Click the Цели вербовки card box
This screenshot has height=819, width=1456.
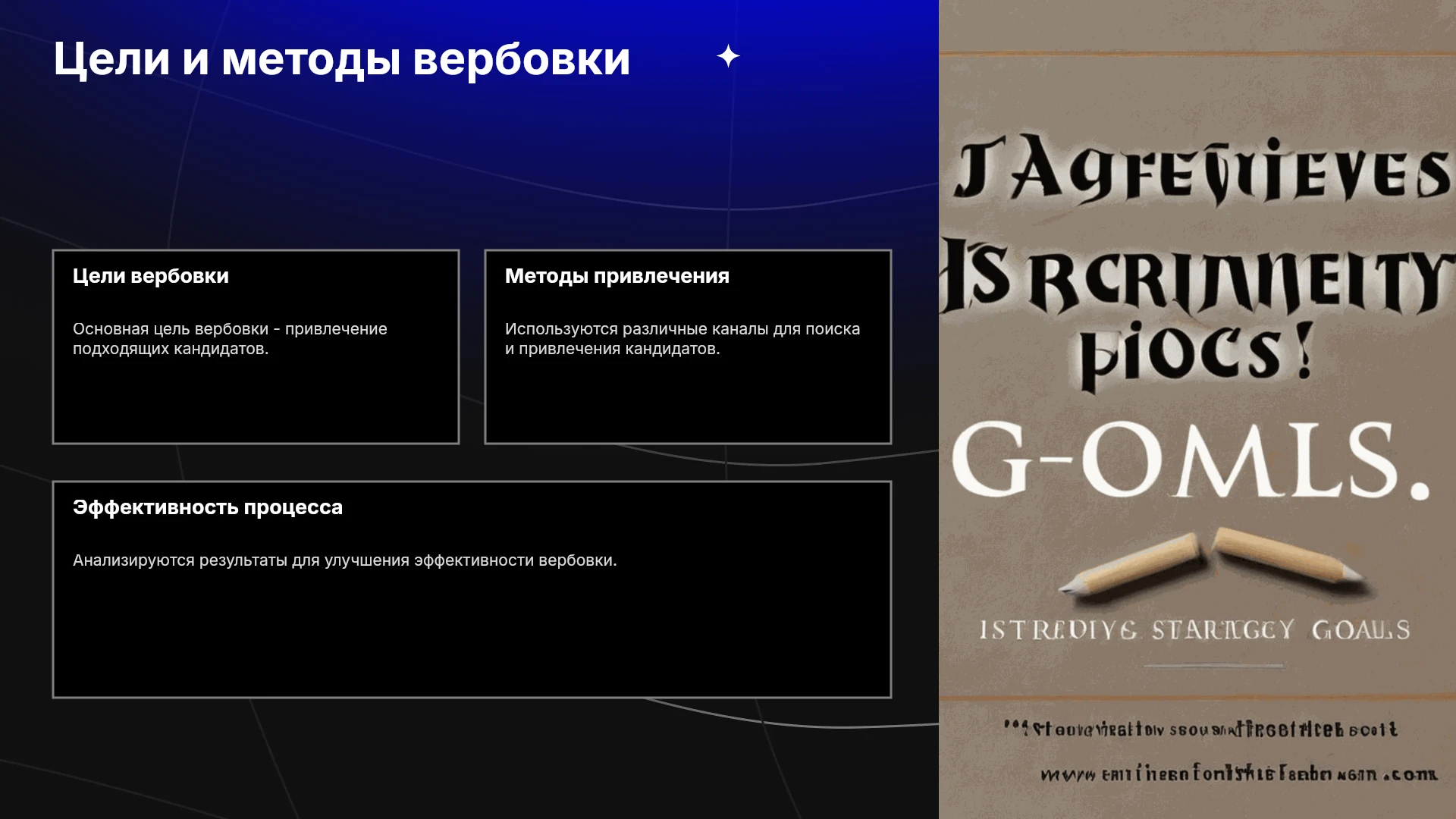256,347
